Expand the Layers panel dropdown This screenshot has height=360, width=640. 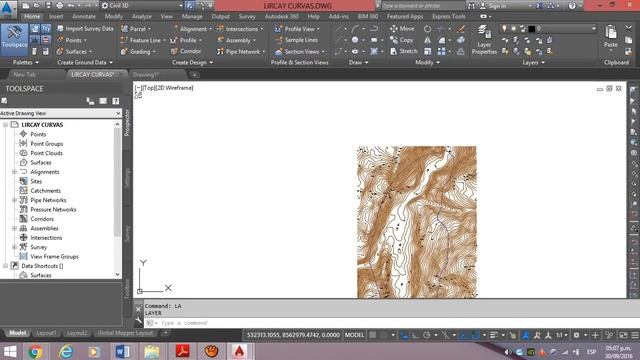click(x=533, y=62)
